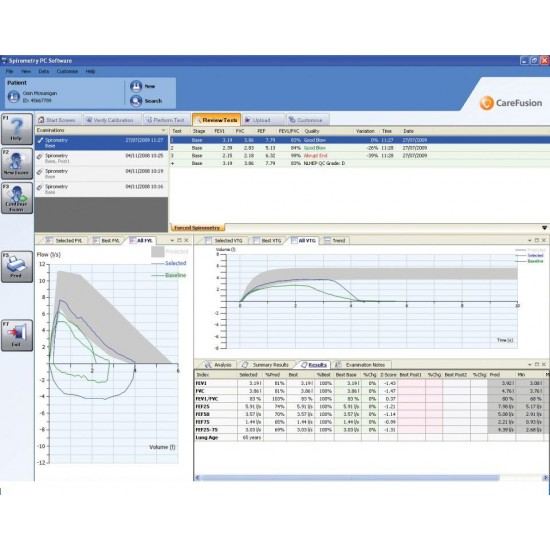This screenshot has width=550, height=550.
Task: Click the results table horizontal scrollbar
Action: (371, 478)
